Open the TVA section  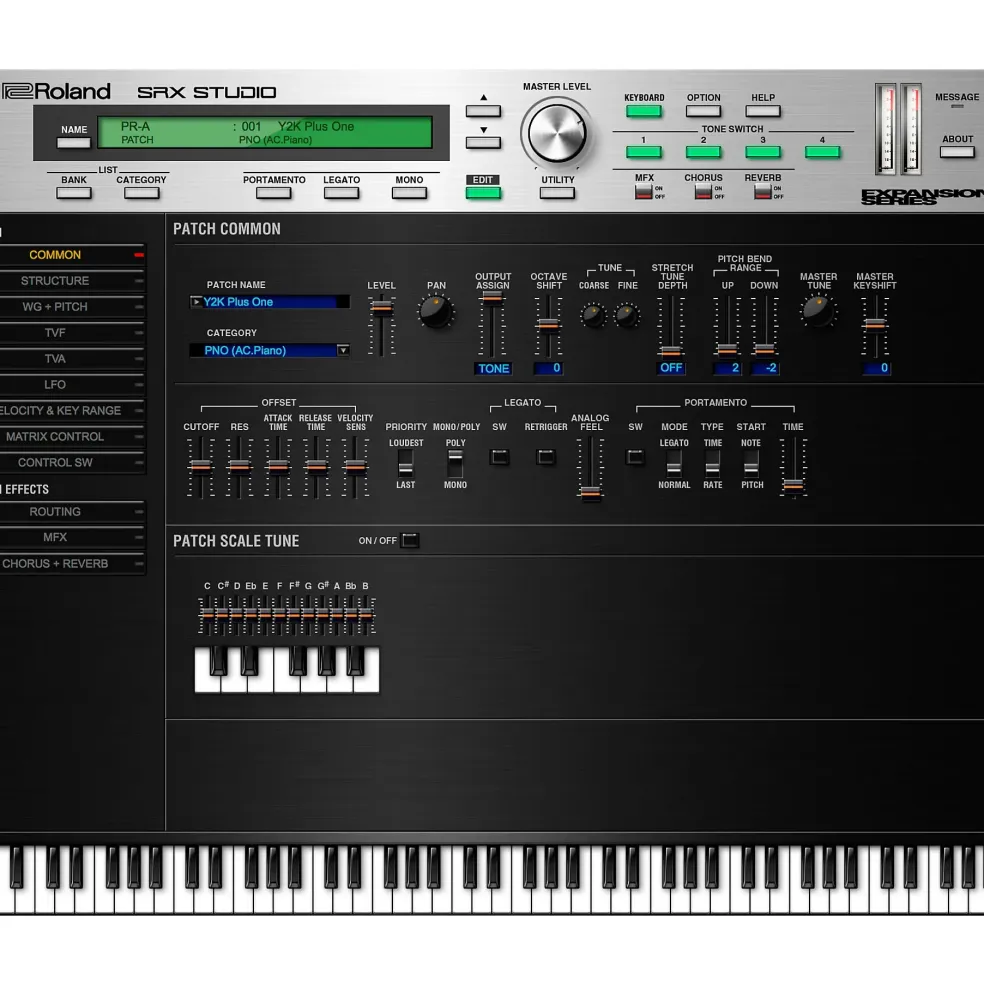72,359
